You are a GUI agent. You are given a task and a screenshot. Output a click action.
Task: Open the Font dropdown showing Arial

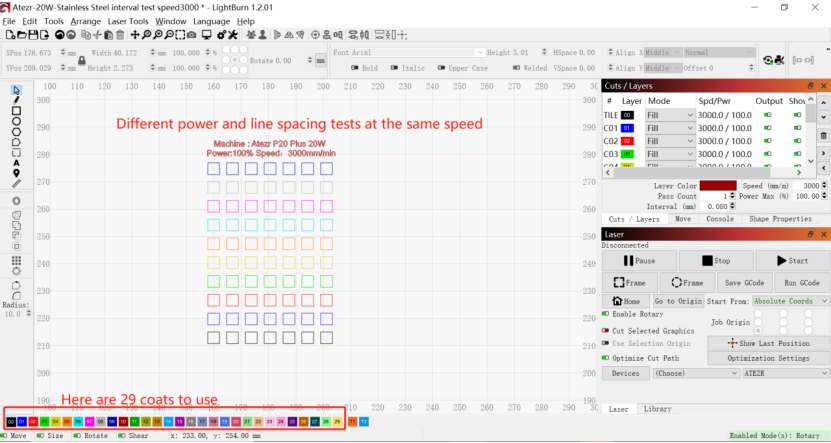(418, 52)
